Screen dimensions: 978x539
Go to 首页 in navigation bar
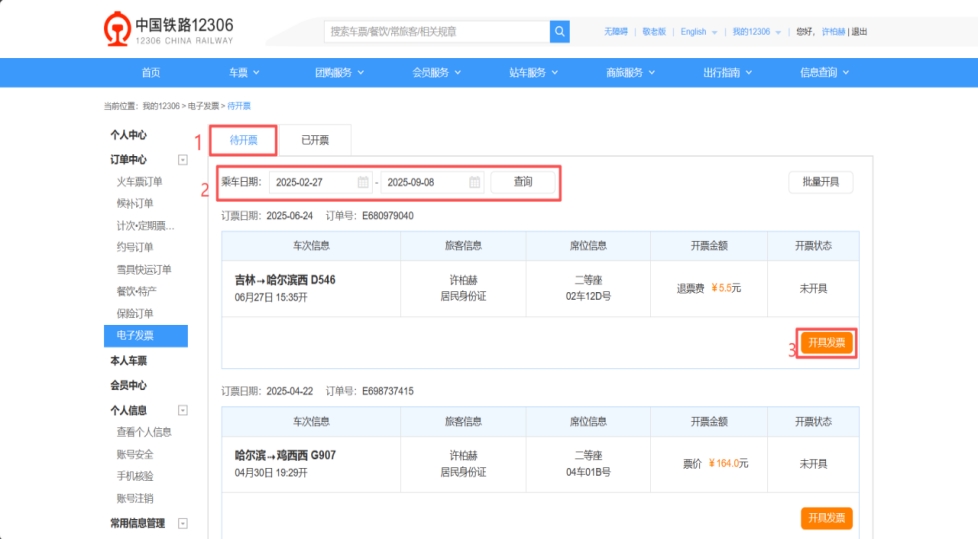[x=151, y=72]
